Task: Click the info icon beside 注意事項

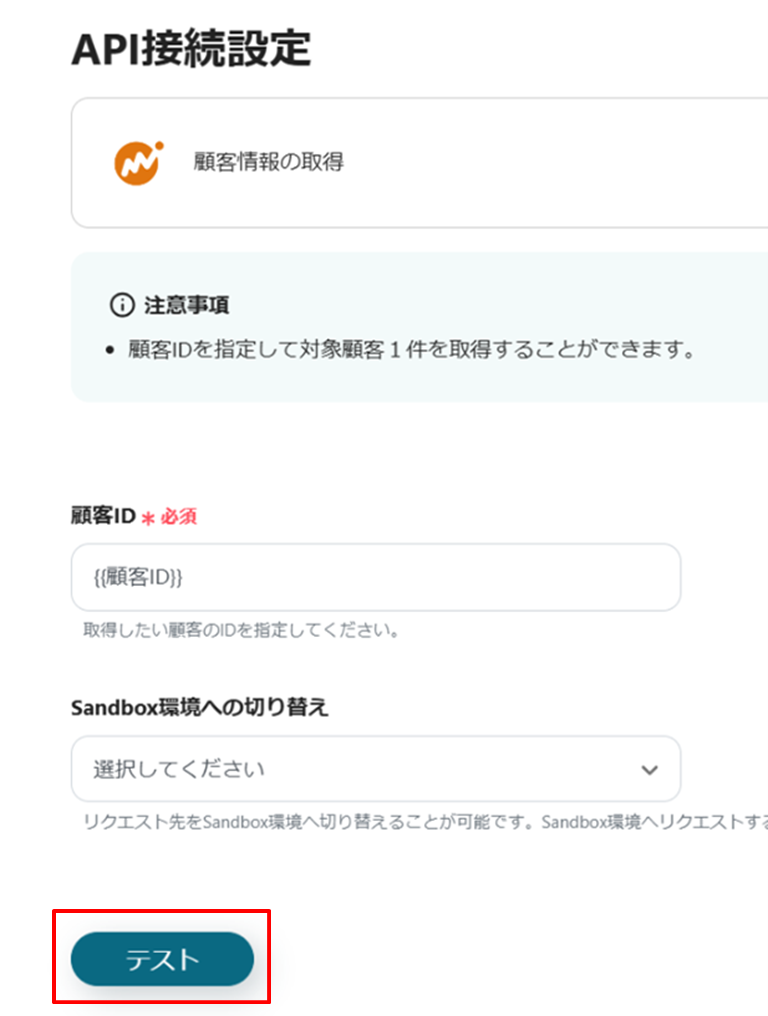Action: (120, 304)
